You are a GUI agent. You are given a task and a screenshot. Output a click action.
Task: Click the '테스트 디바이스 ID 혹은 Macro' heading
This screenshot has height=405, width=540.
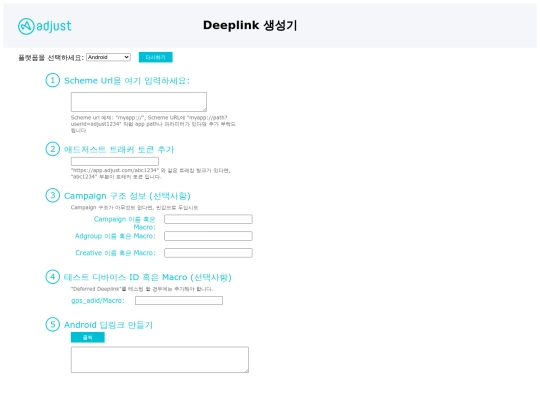tap(148, 277)
